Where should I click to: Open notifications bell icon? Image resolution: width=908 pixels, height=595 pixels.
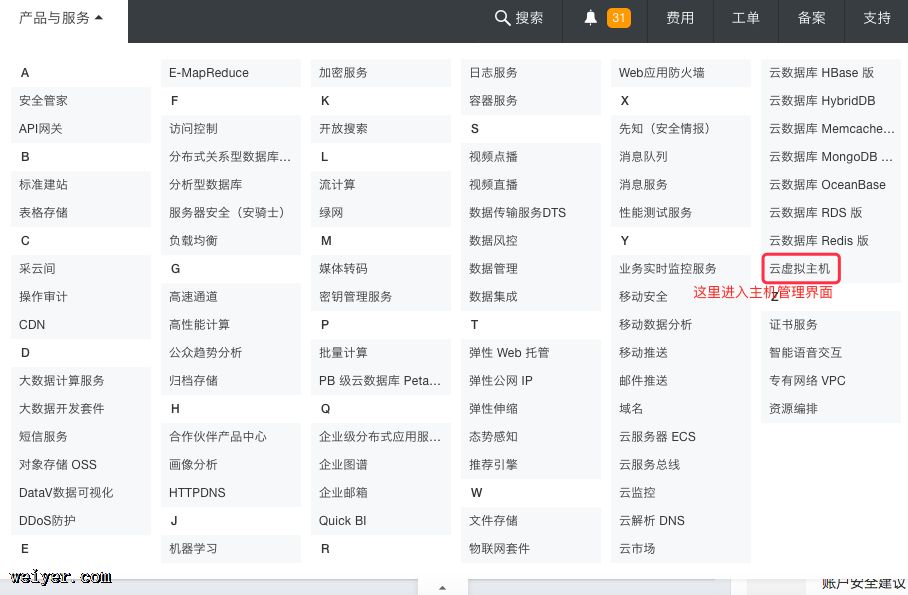590,18
